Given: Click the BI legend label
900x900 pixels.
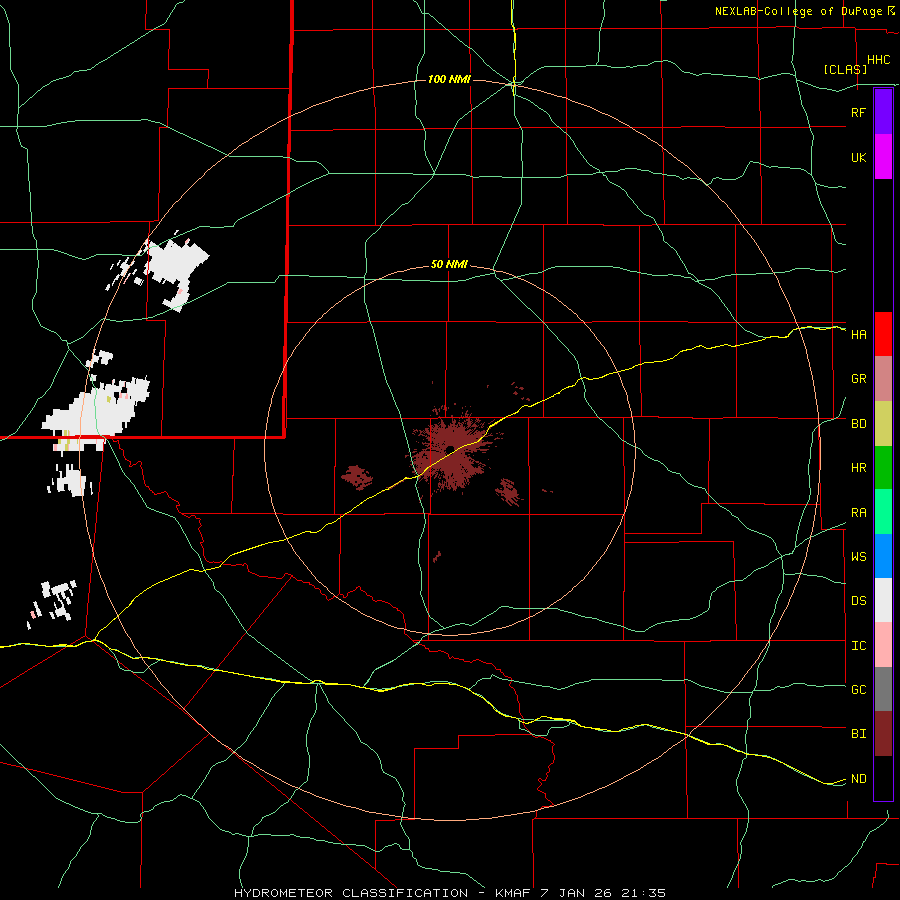Looking at the screenshot, I should (x=858, y=734).
